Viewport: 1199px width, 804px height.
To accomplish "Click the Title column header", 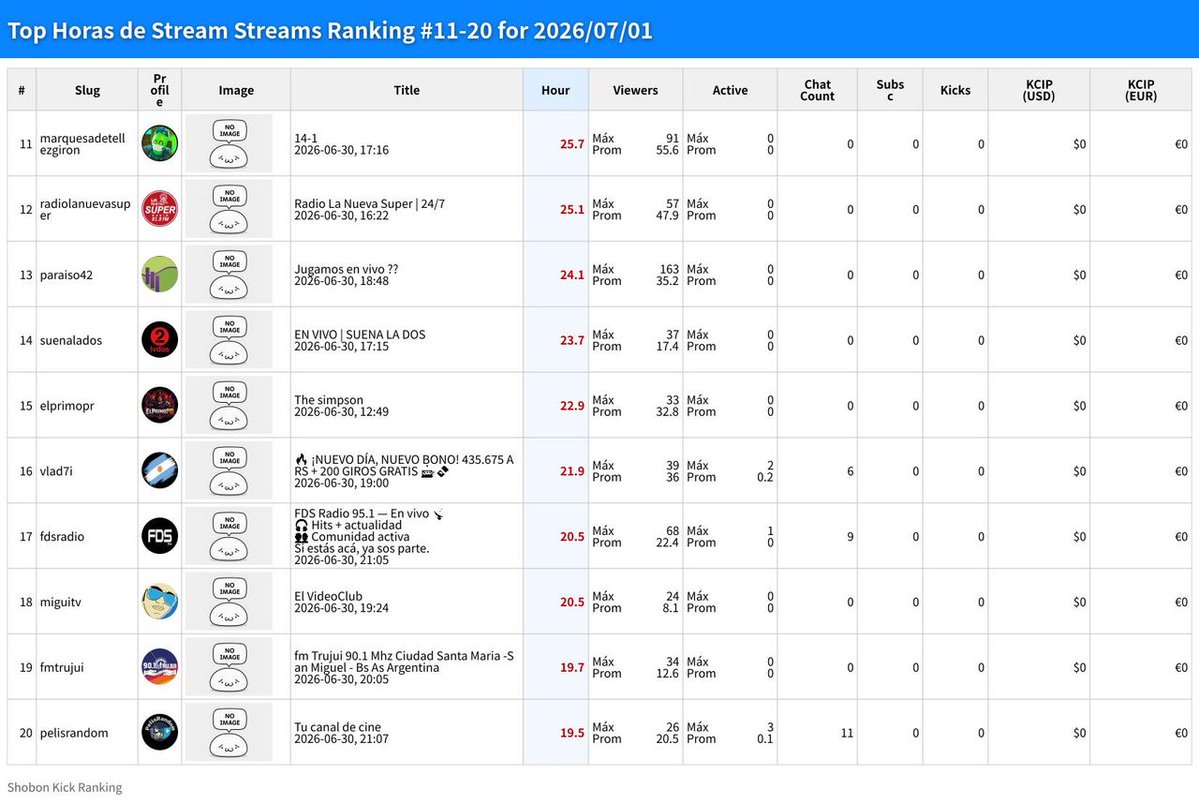I will click(x=407, y=90).
